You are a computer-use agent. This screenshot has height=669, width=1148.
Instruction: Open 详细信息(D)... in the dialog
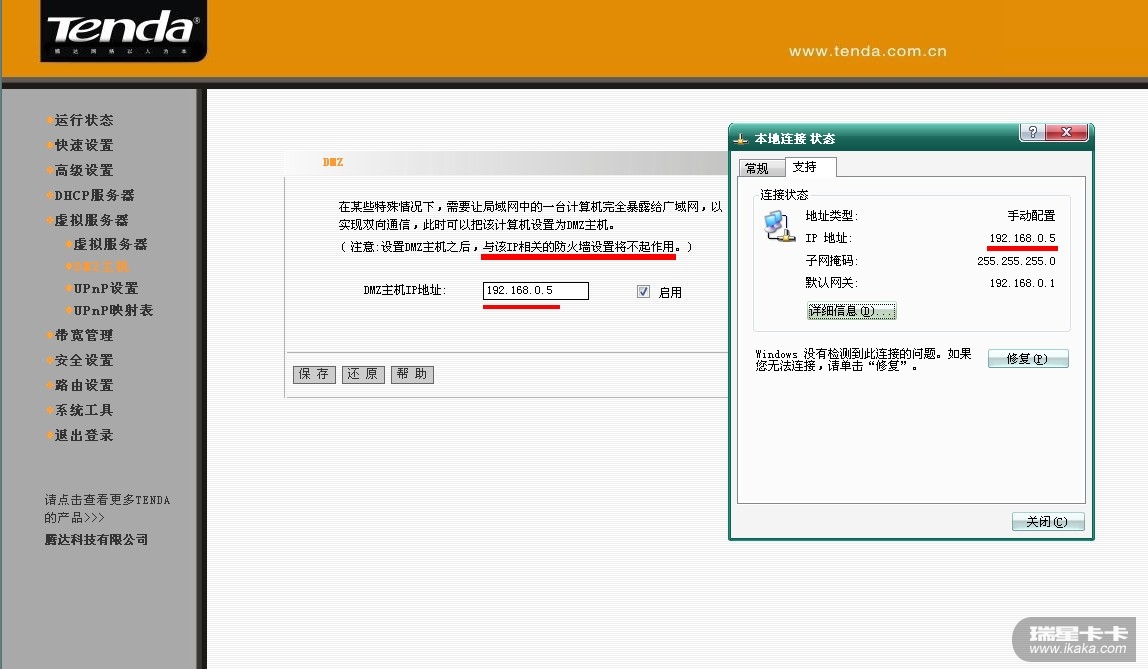coord(851,311)
